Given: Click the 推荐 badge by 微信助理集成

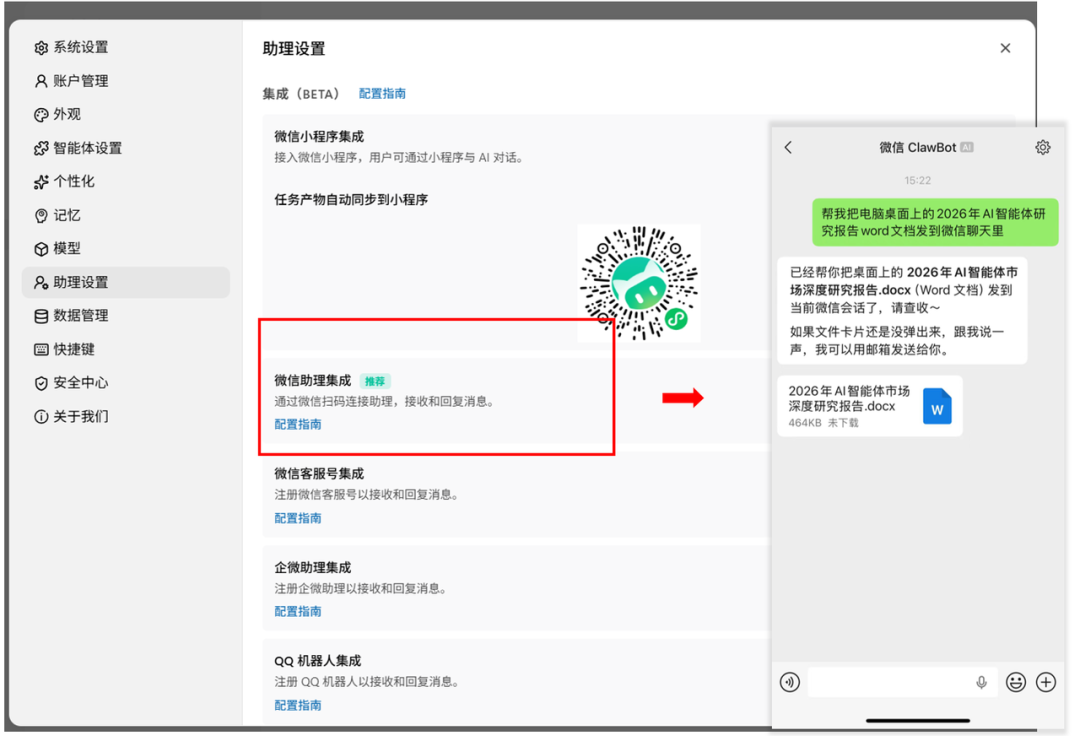Looking at the screenshot, I should [375, 381].
